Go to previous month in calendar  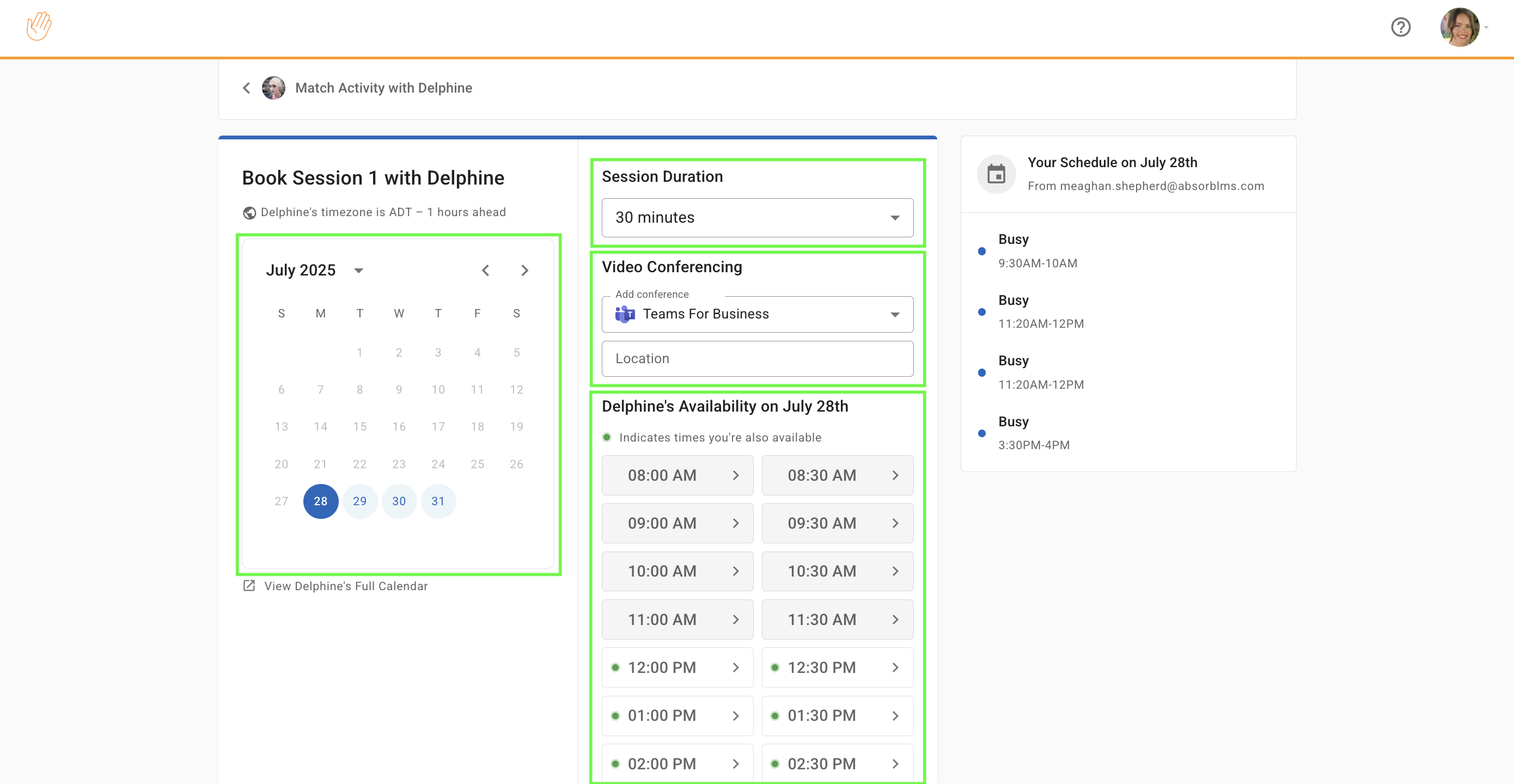point(485,271)
